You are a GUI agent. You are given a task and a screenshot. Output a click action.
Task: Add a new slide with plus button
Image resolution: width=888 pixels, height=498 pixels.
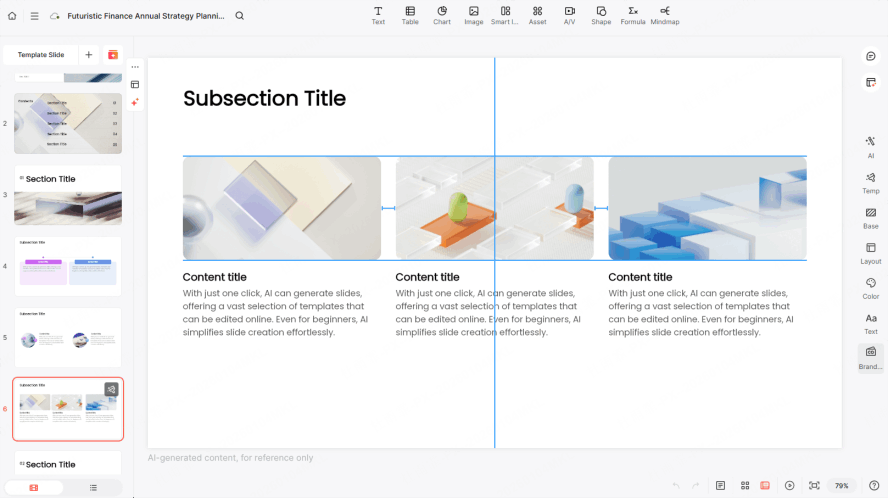point(88,55)
